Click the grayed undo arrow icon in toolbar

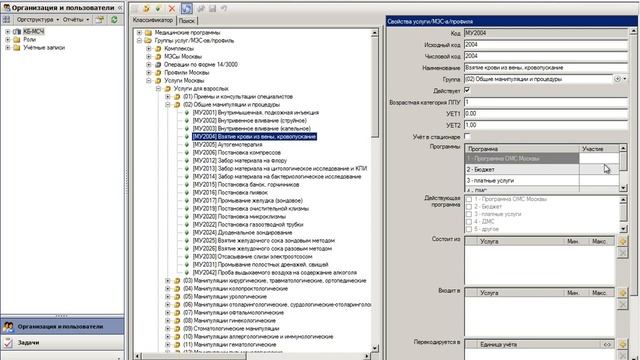(224, 8)
